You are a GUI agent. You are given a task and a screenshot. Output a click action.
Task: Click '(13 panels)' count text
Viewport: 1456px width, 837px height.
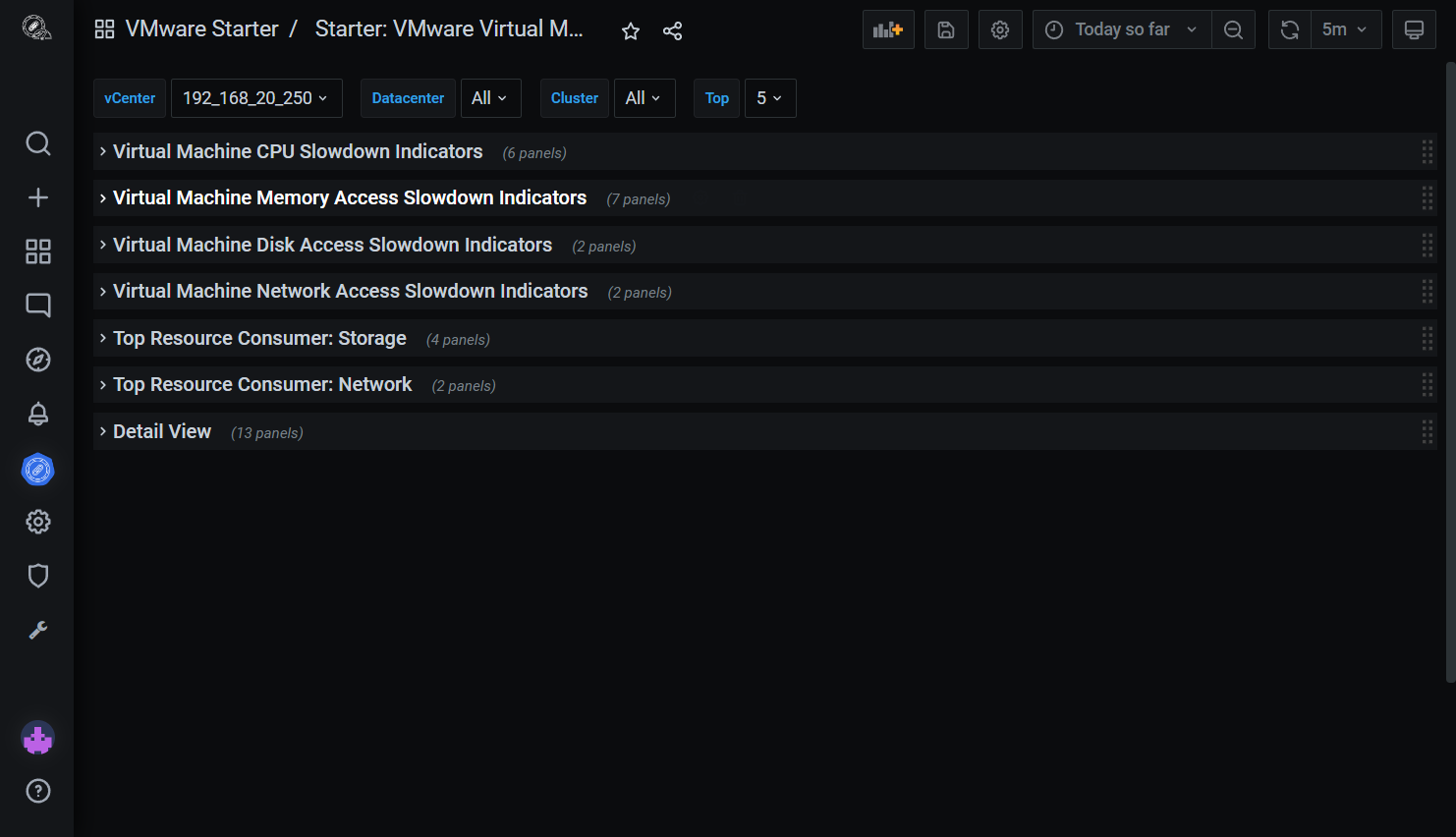[267, 433]
